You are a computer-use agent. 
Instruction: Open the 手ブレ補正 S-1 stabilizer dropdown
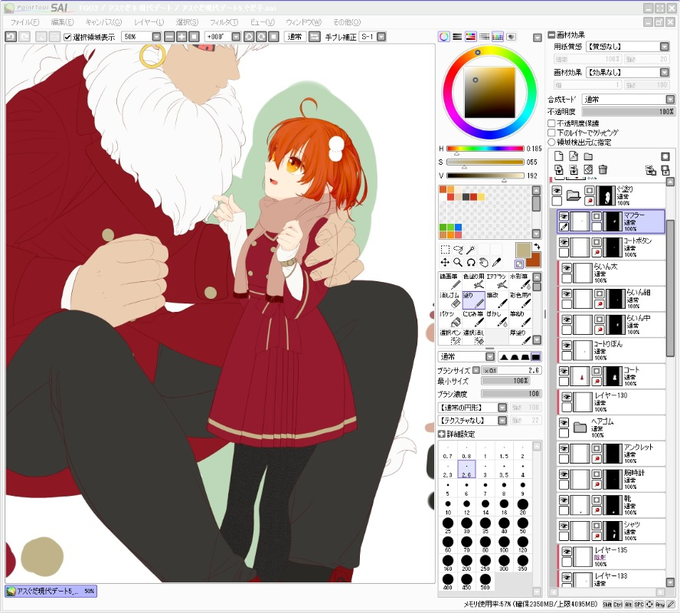[381, 37]
